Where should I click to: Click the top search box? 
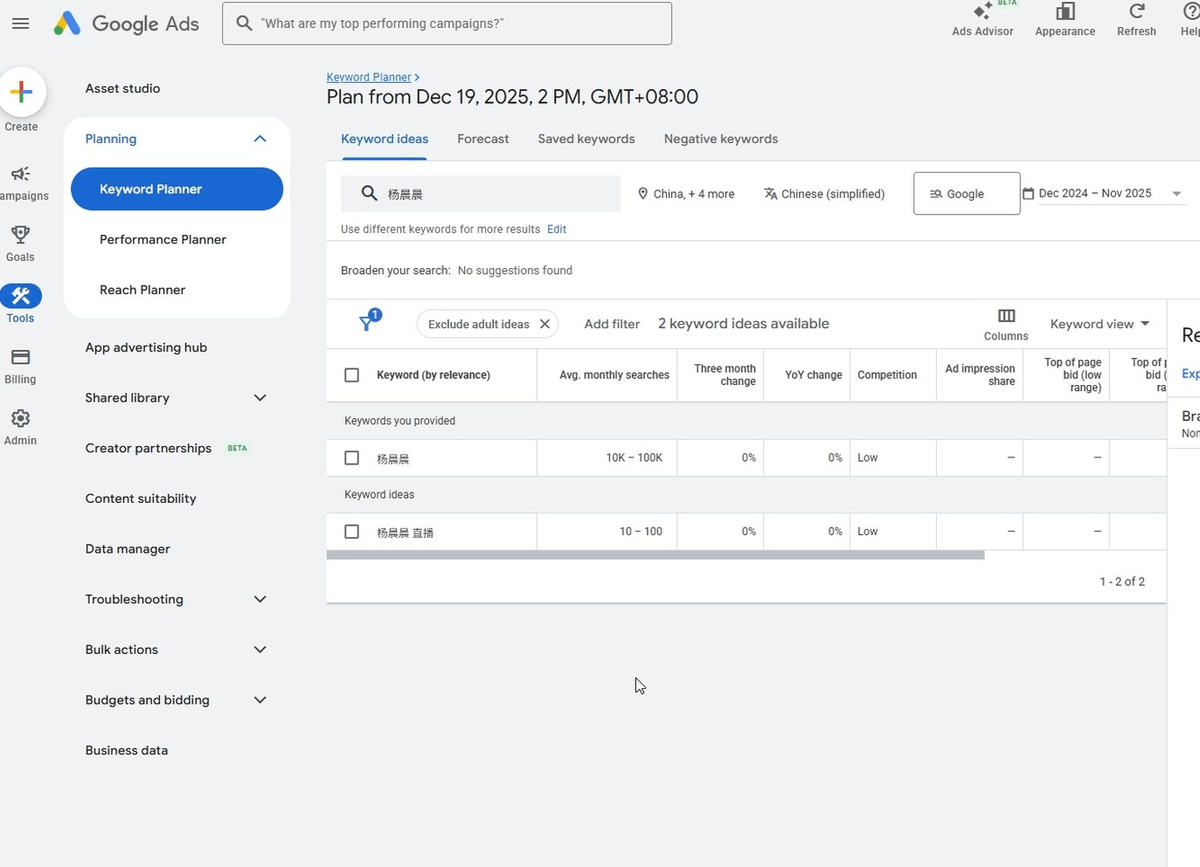[447, 23]
